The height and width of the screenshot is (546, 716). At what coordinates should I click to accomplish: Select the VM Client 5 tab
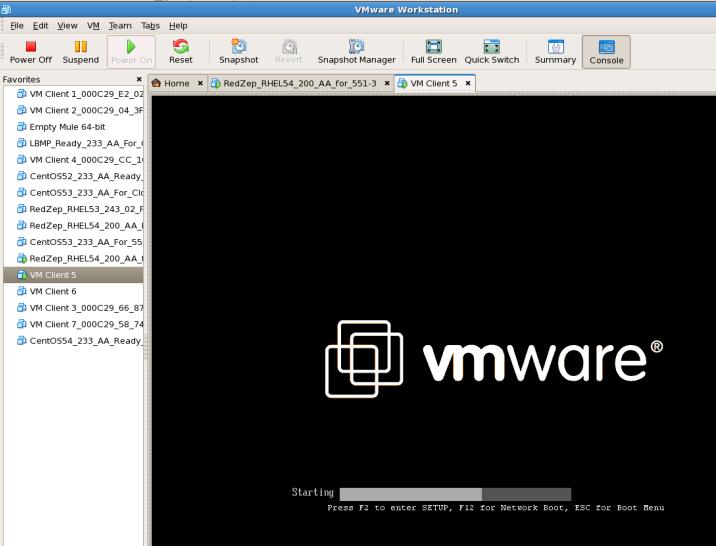click(433, 84)
